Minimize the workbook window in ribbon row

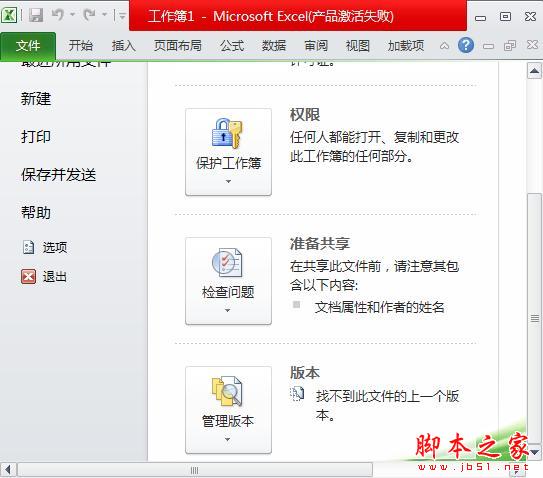coord(488,46)
